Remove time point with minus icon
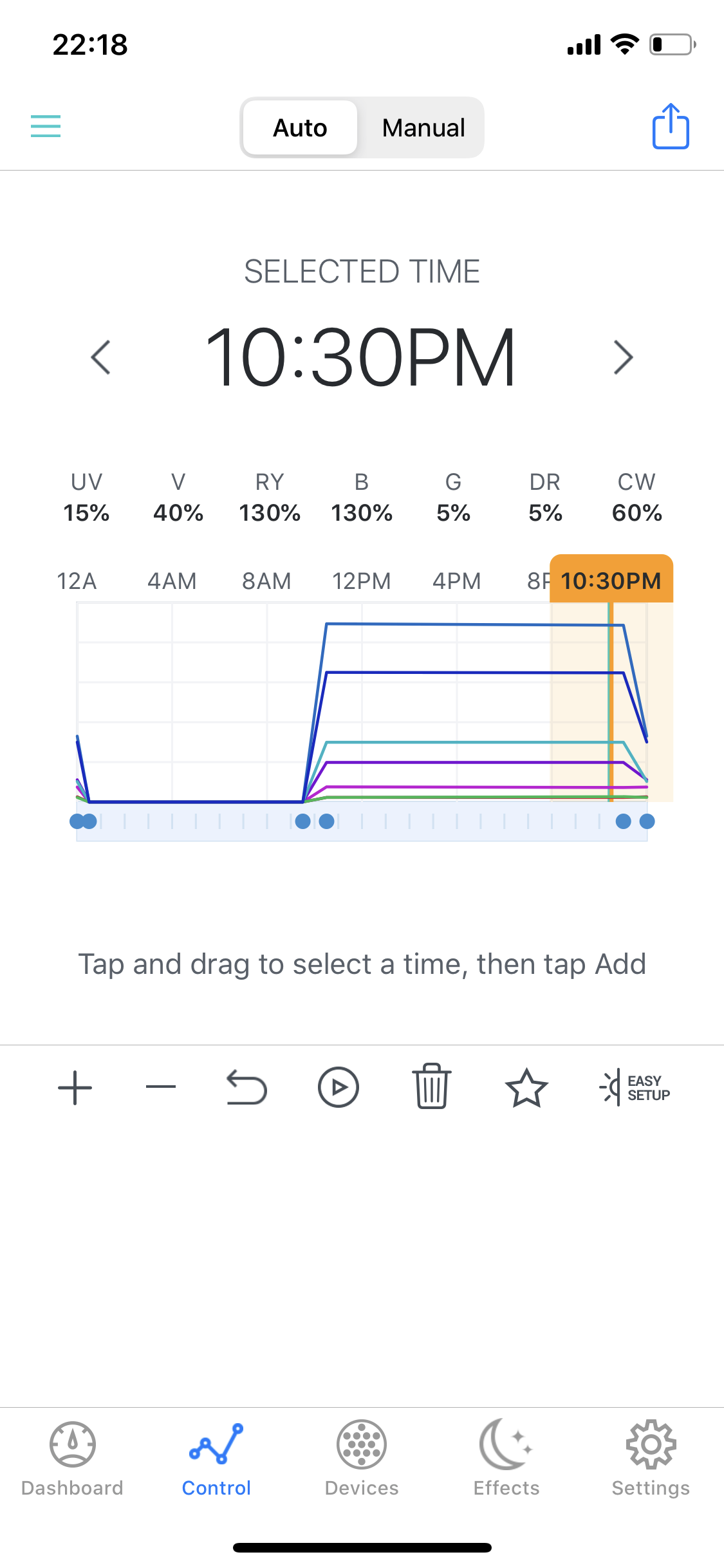 (x=161, y=1088)
